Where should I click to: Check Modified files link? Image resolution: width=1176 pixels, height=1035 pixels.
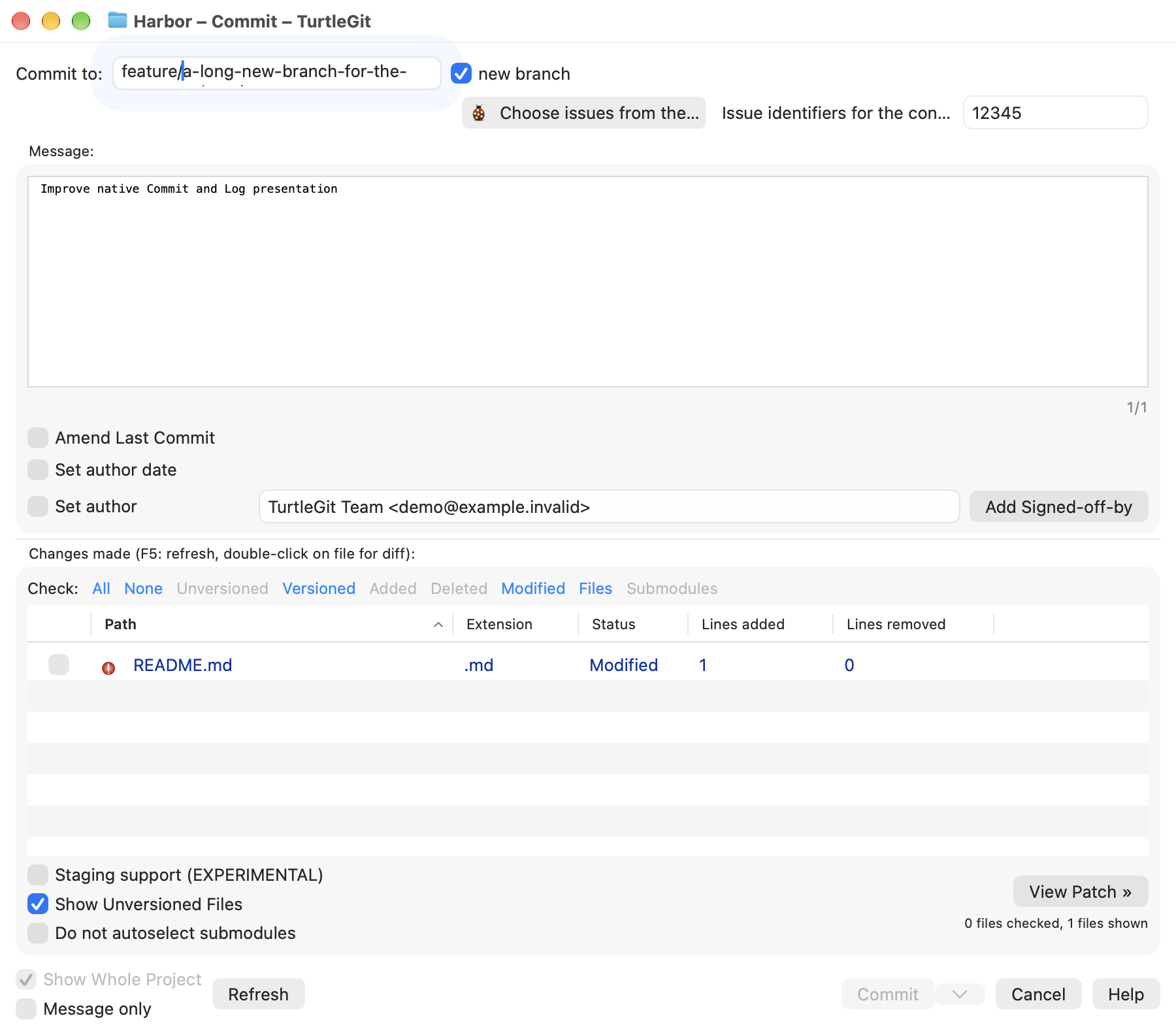(533, 589)
